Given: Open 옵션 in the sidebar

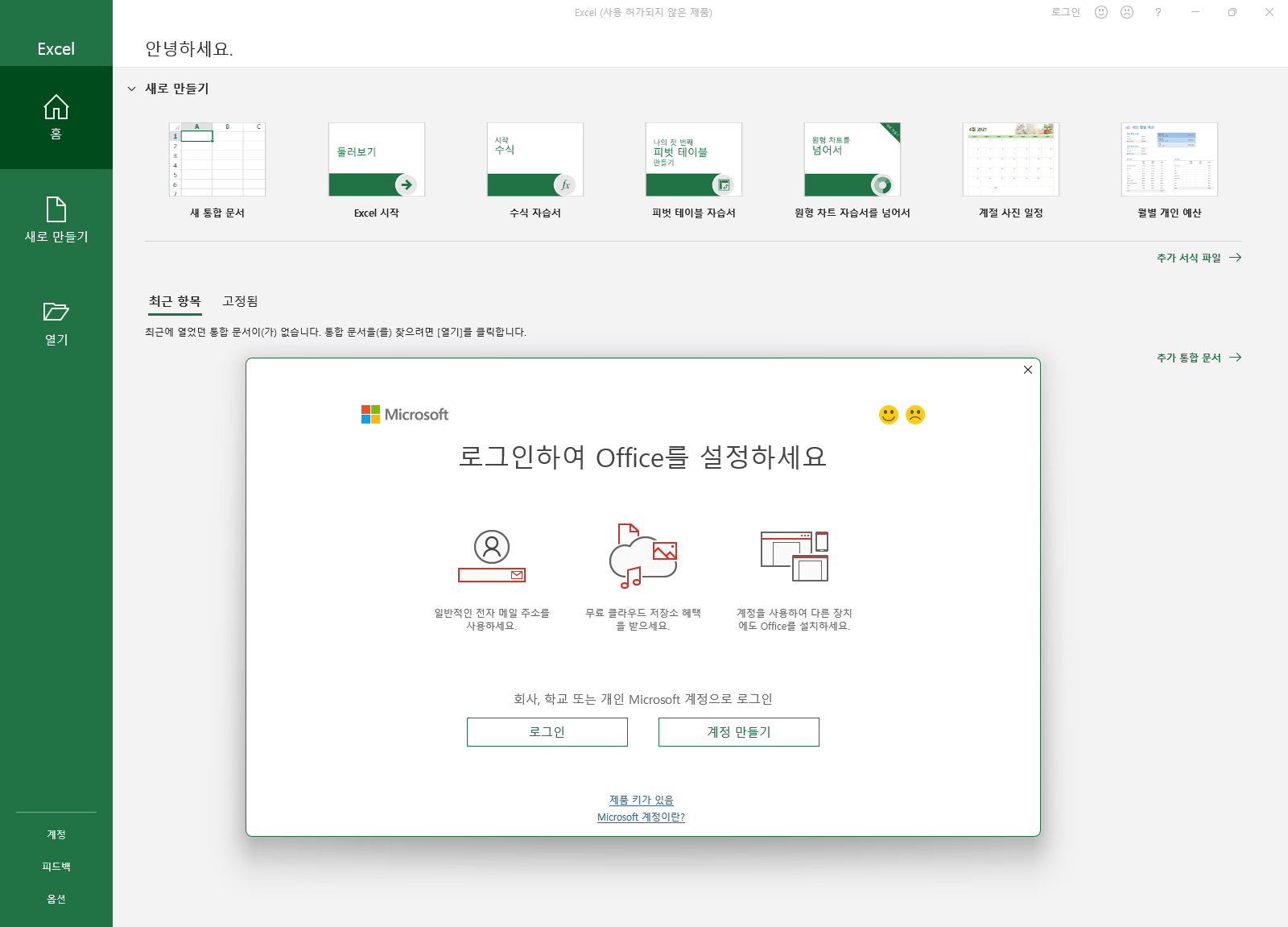Looking at the screenshot, I should 56,899.
